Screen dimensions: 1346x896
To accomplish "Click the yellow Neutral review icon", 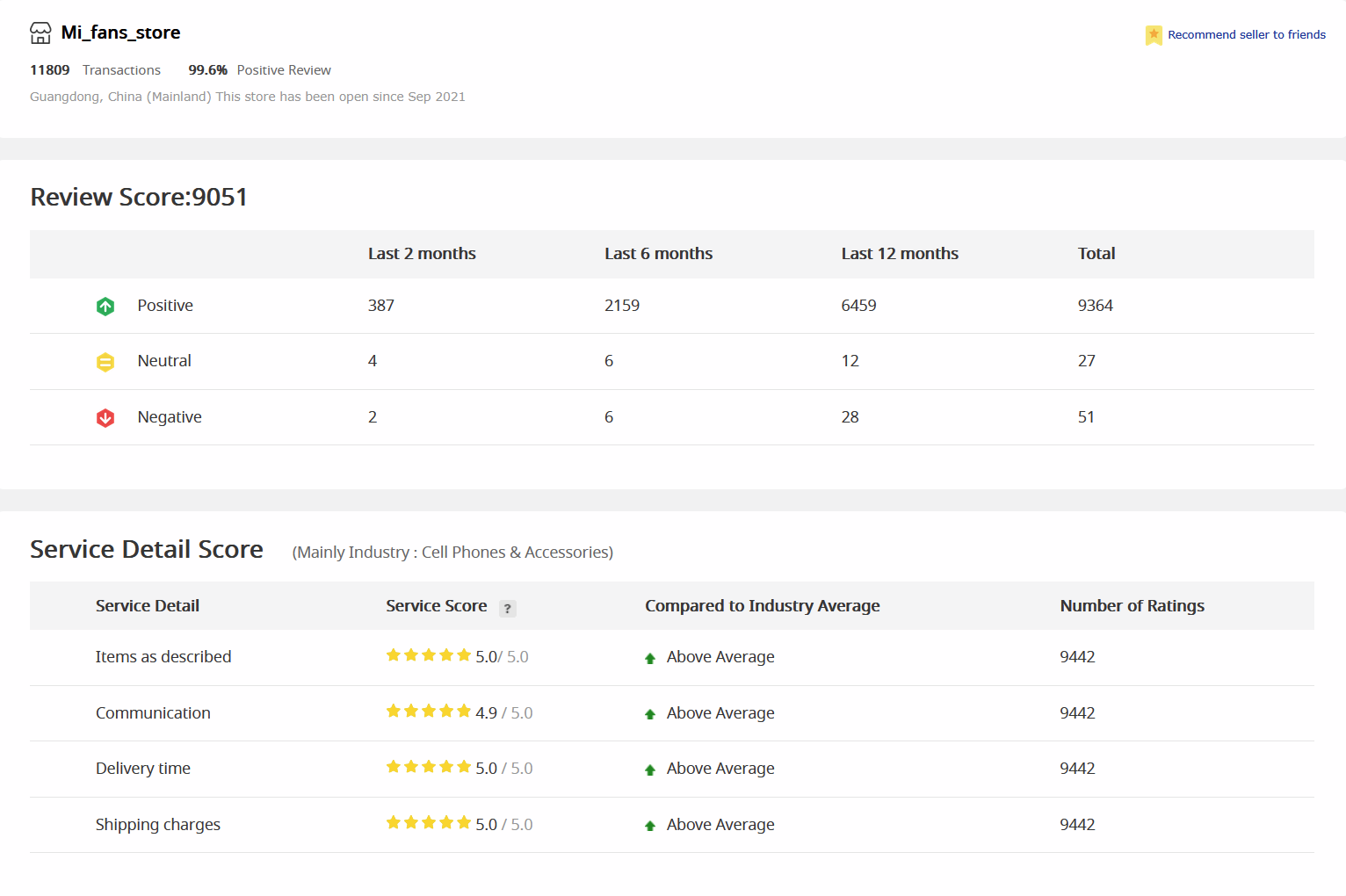I will point(105,362).
